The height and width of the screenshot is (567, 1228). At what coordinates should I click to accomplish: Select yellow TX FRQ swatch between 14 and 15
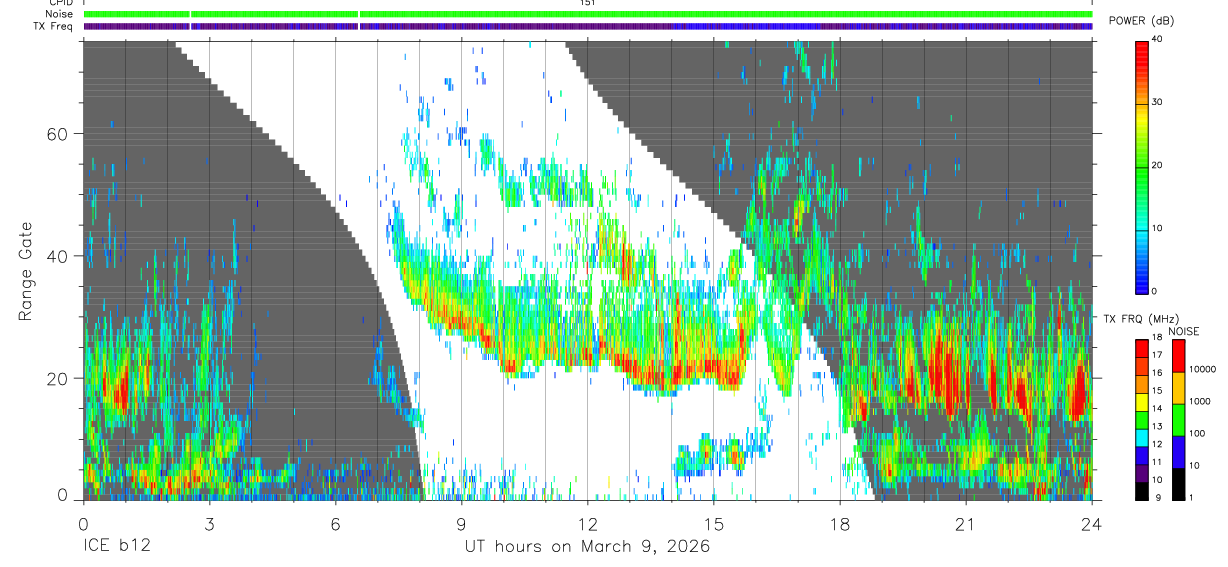click(x=1142, y=400)
